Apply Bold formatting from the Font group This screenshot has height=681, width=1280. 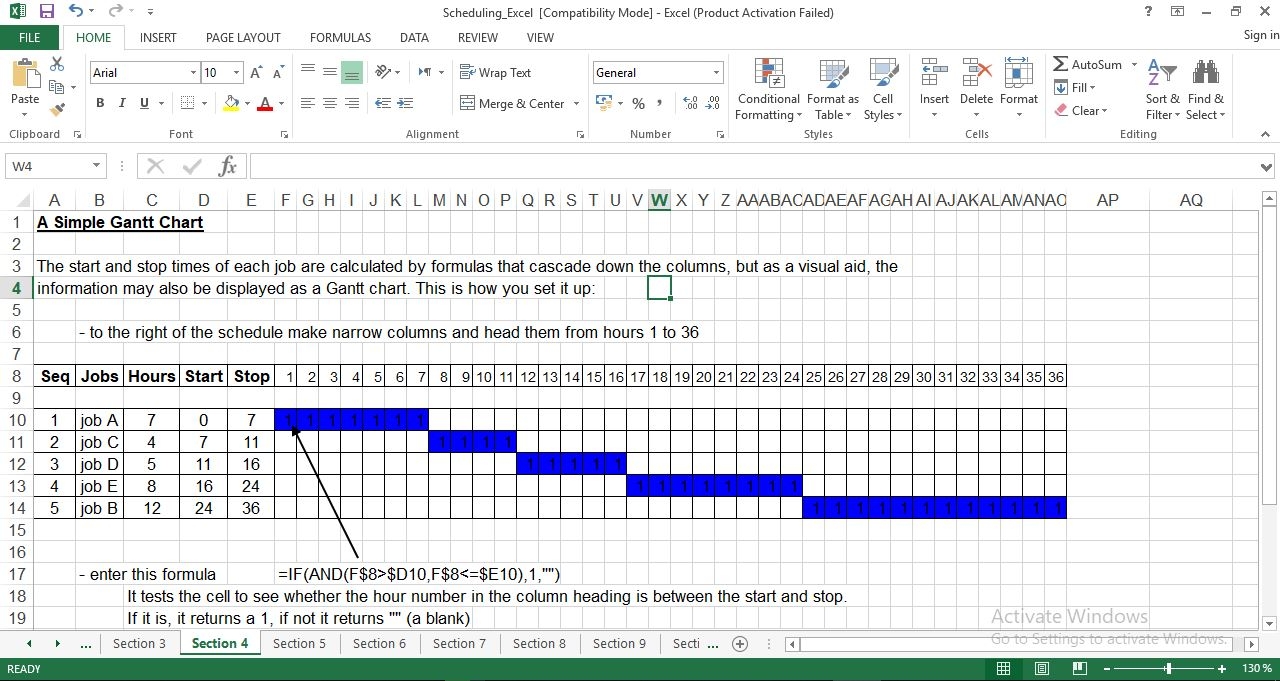(x=99, y=103)
